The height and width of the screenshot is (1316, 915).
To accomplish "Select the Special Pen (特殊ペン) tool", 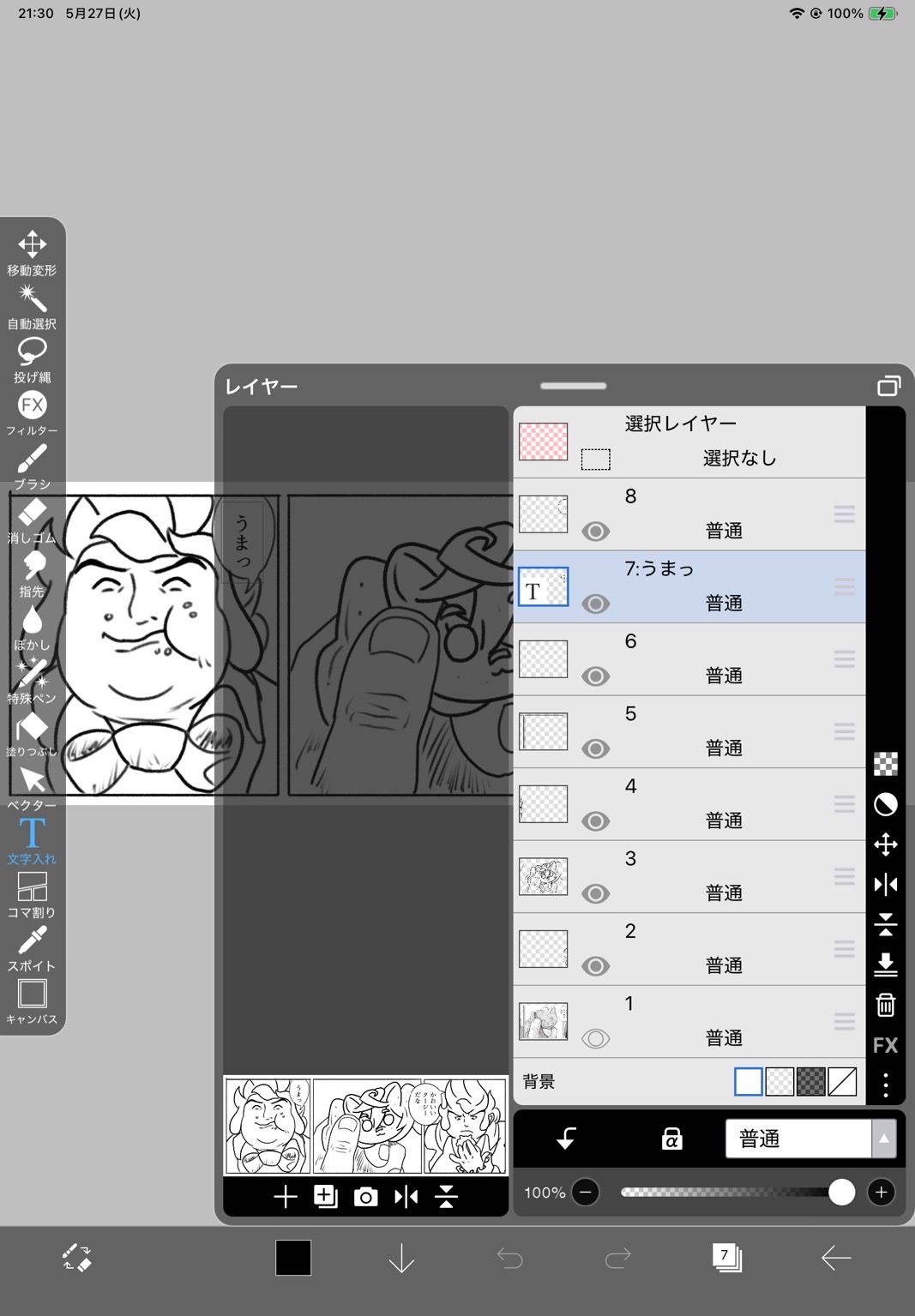I will tap(32, 681).
